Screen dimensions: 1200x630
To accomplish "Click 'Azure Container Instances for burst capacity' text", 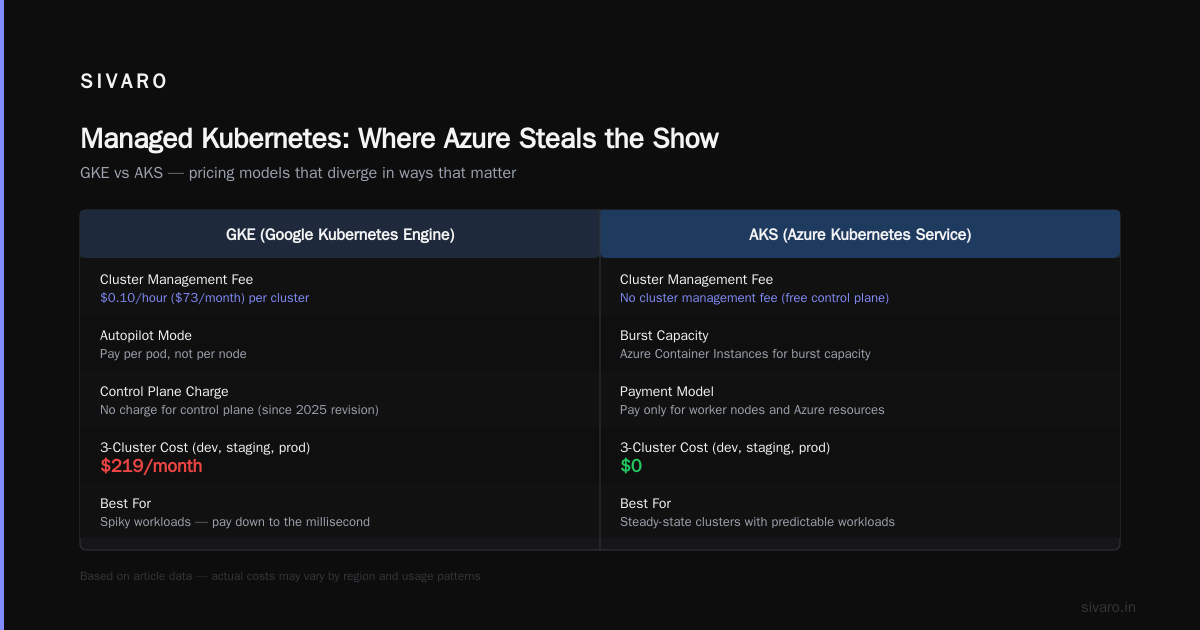I will click(x=745, y=354).
